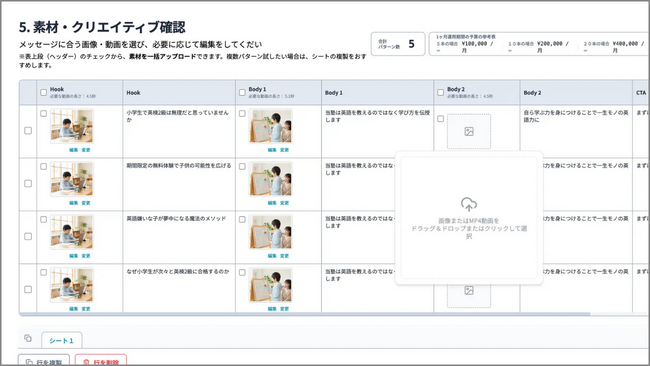Click 変更 under the Hook image in the 小学生で英検2級 row
650x366 pixels.
pyautogui.click(x=86, y=150)
